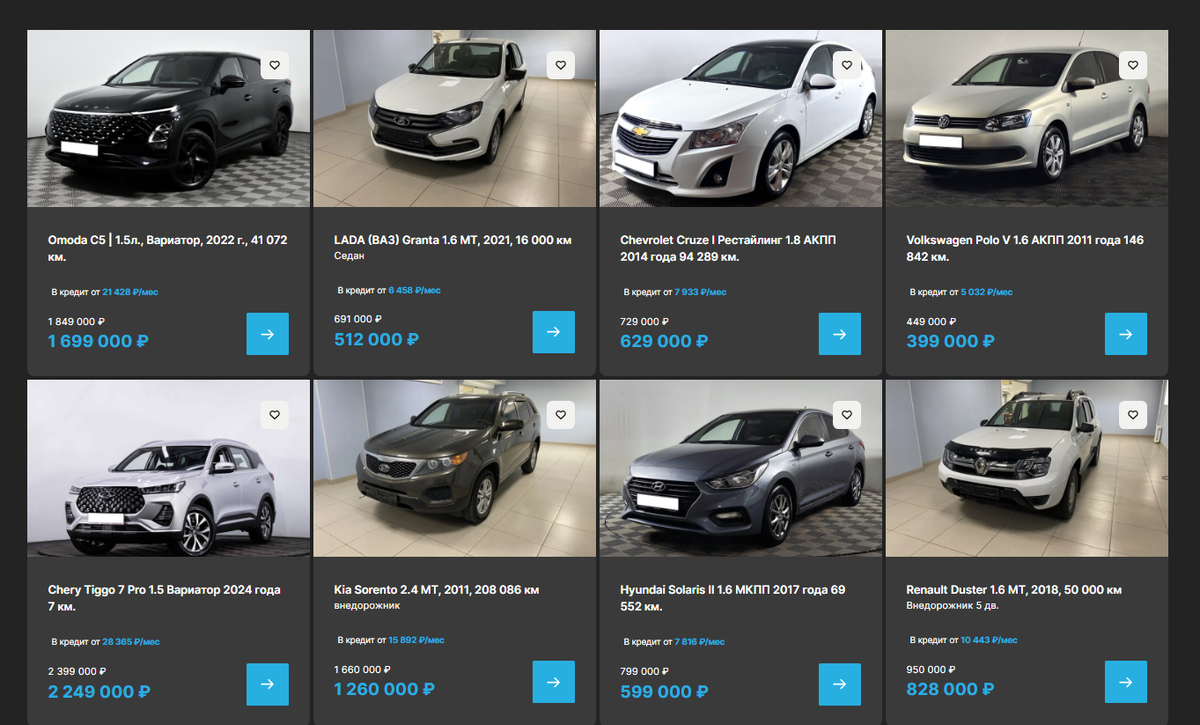Click blue arrow on LADA Granta card

(x=554, y=332)
